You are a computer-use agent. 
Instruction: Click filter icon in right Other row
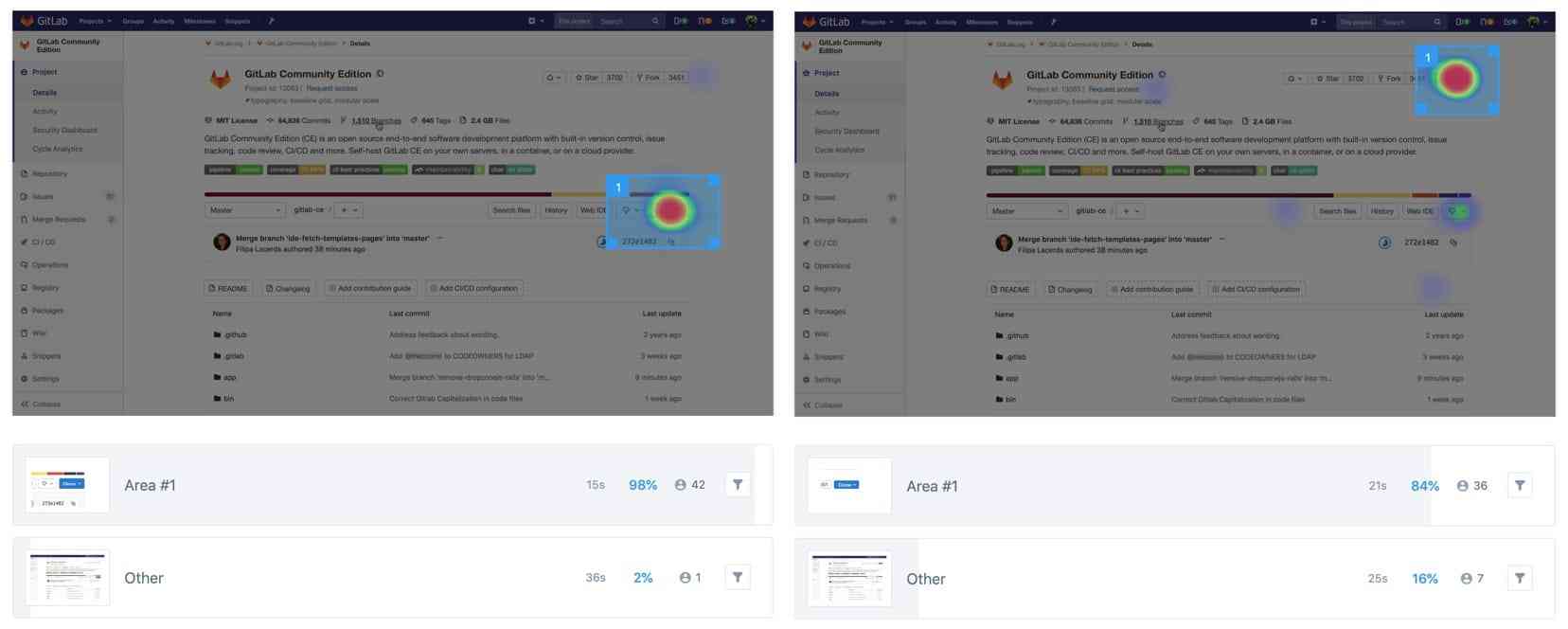1520,579
